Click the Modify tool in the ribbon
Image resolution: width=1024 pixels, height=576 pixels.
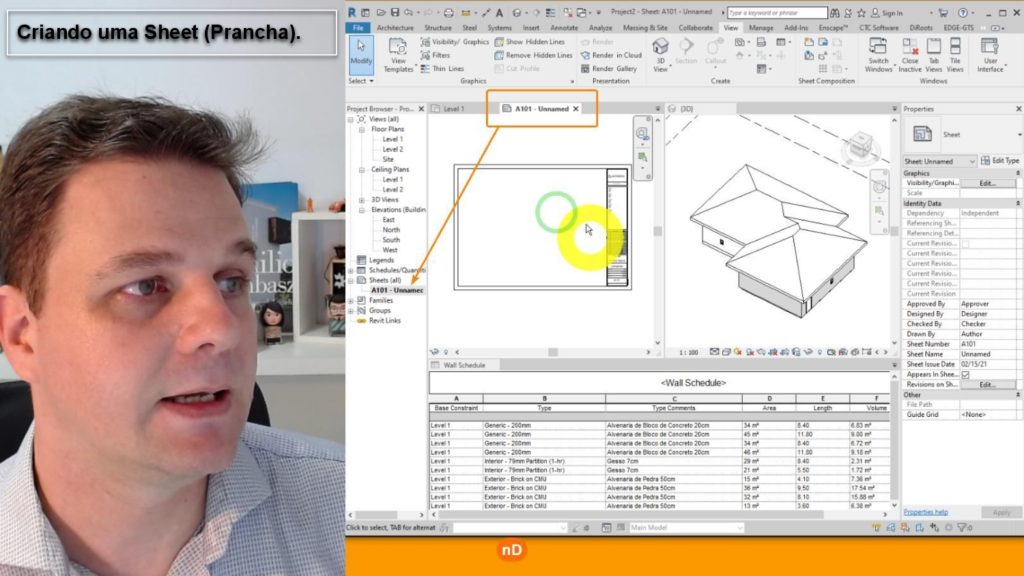coord(360,54)
